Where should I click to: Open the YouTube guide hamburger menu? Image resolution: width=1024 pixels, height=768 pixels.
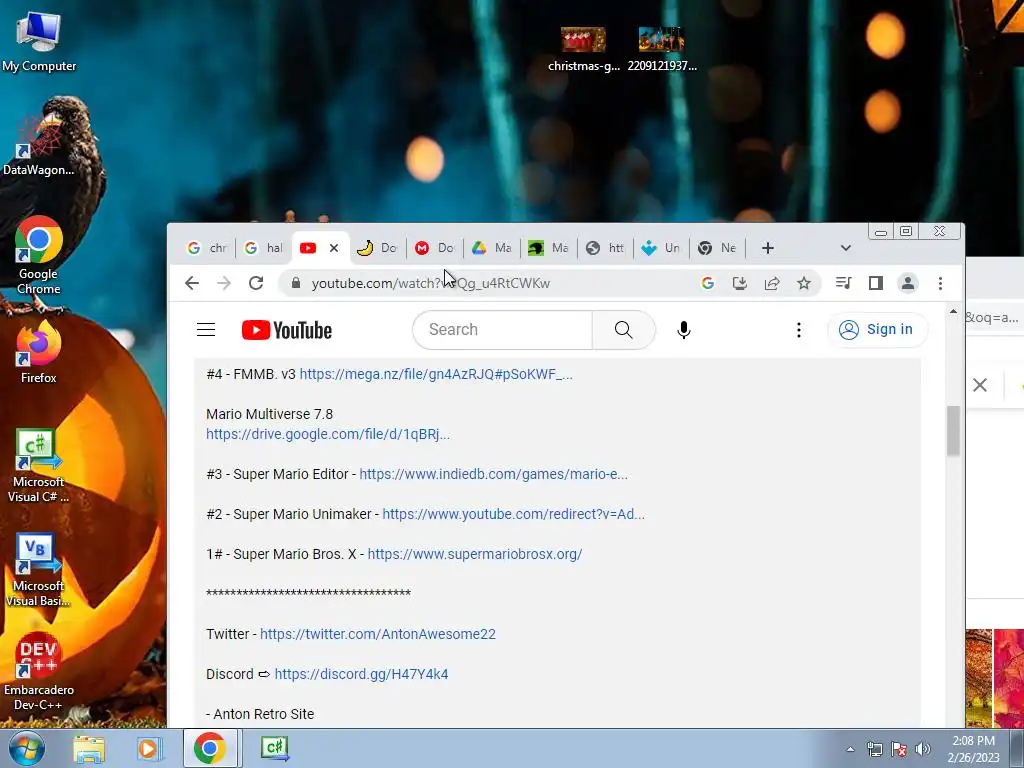point(206,330)
